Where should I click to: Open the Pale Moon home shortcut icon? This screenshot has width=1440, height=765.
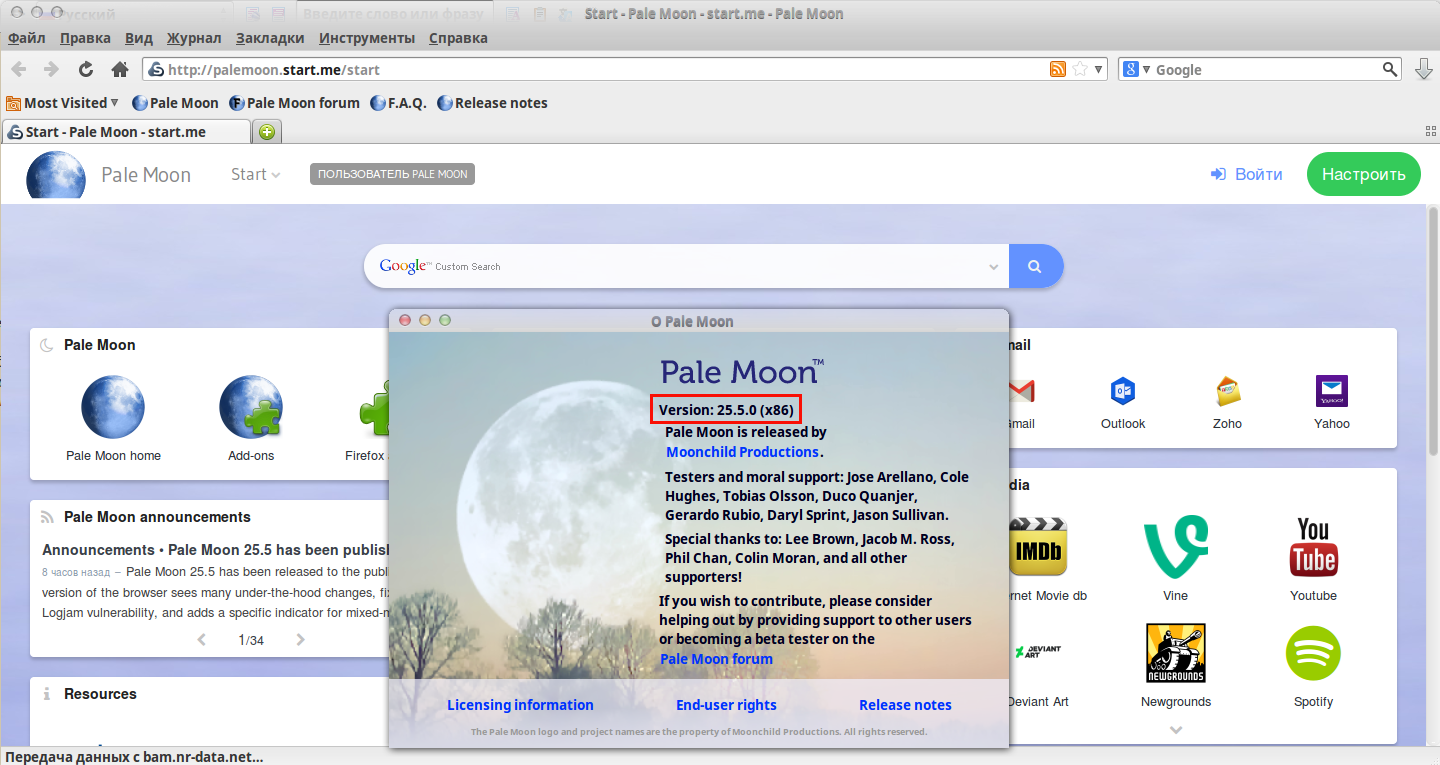pos(113,407)
